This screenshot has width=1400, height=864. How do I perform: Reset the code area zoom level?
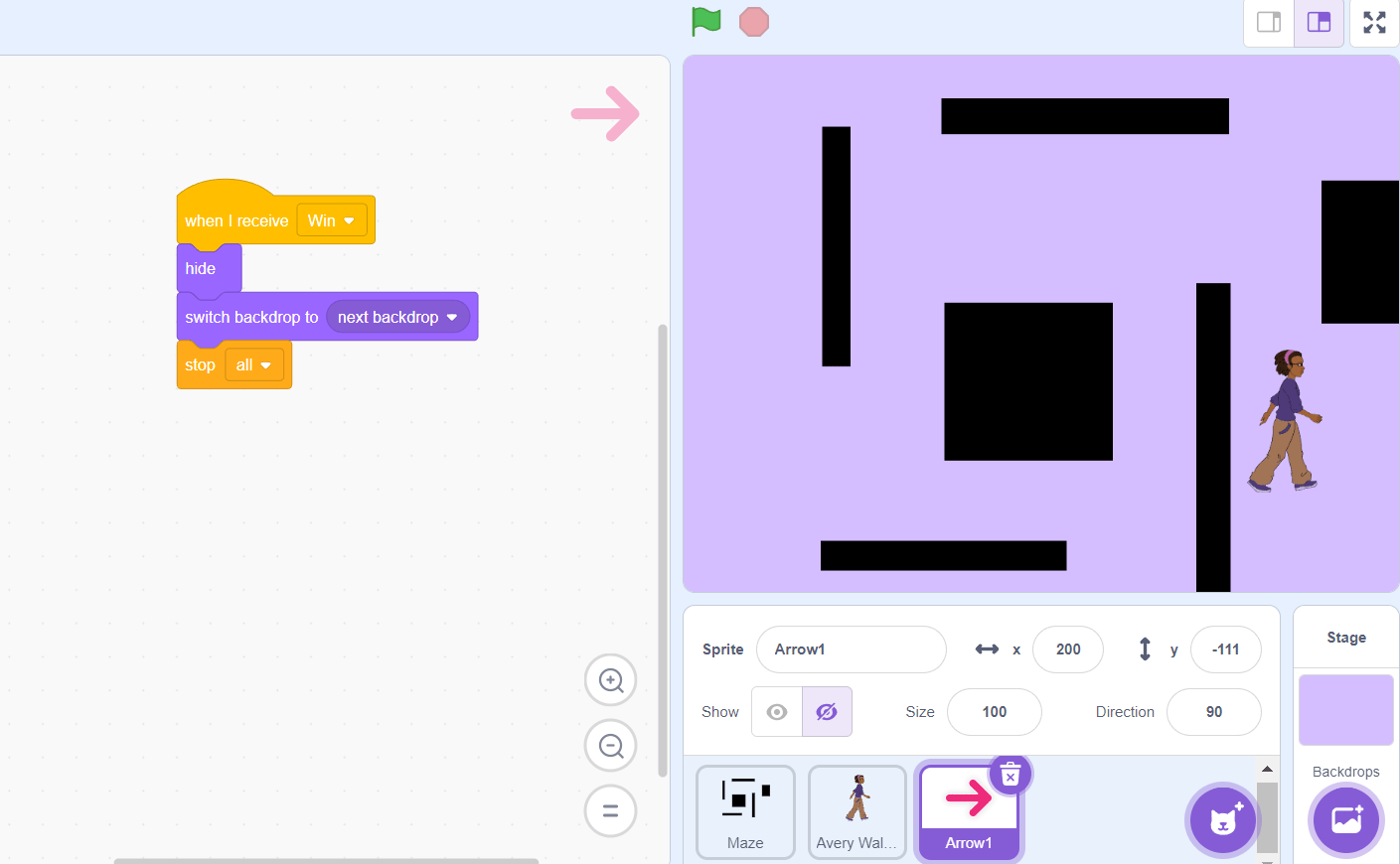[610, 811]
